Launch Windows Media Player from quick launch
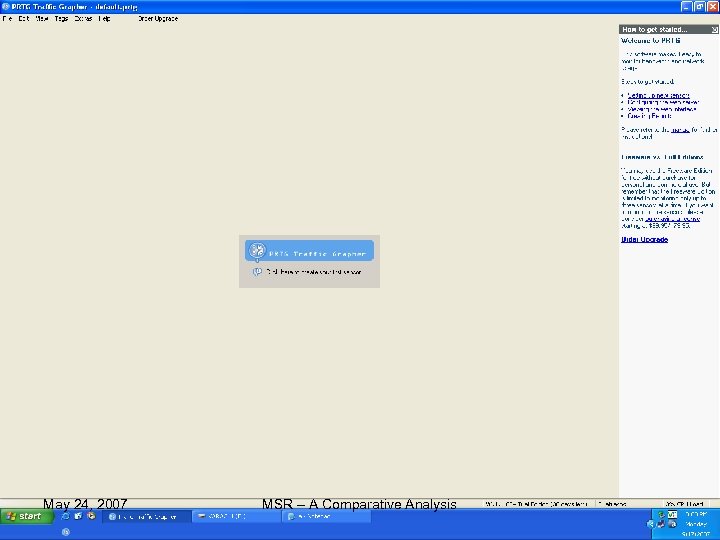The image size is (720, 540). (x=91, y=516)
